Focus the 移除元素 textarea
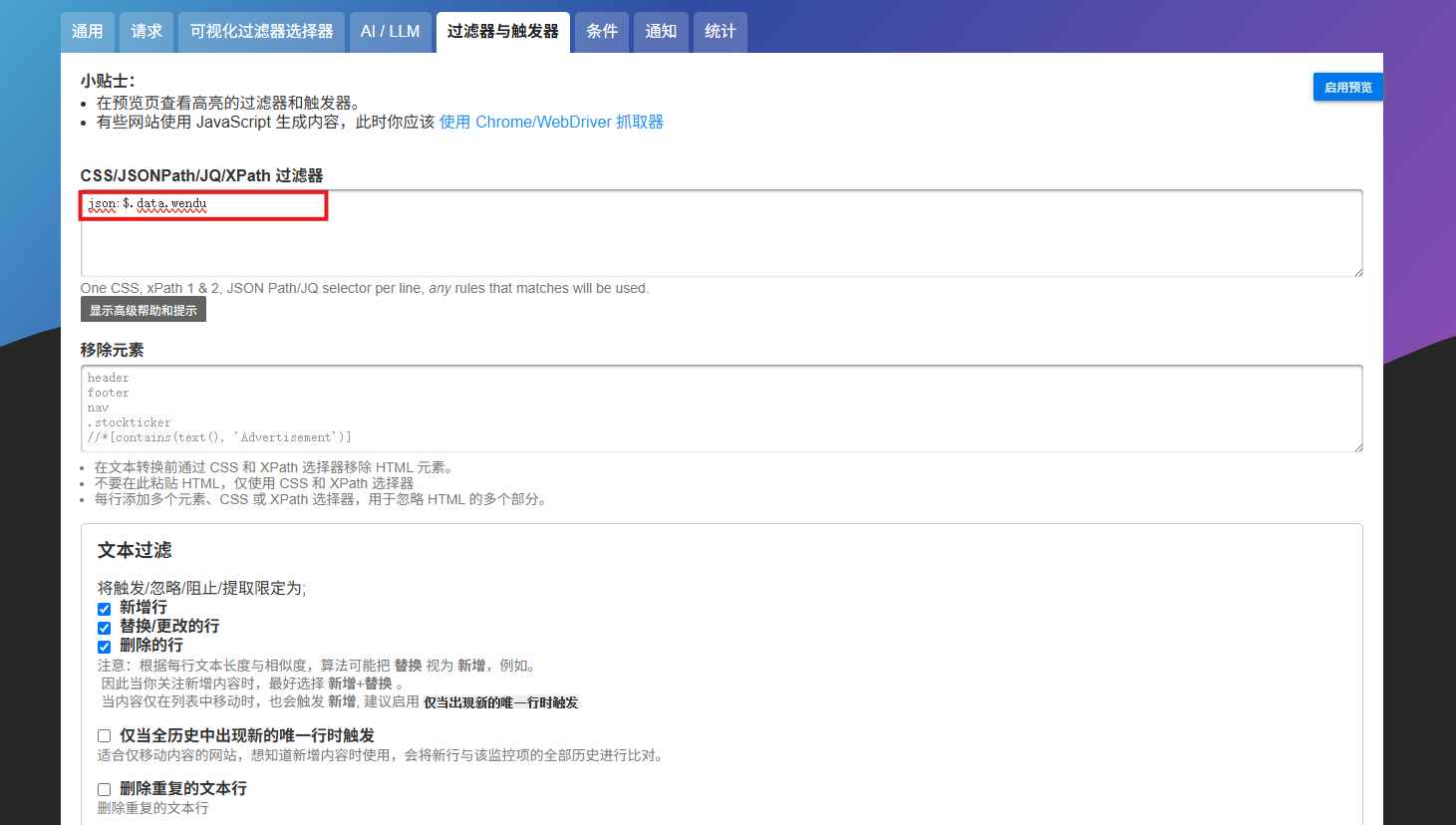Image resolution: width=1456 pixels, height=825 pixels. click(722, 409)
